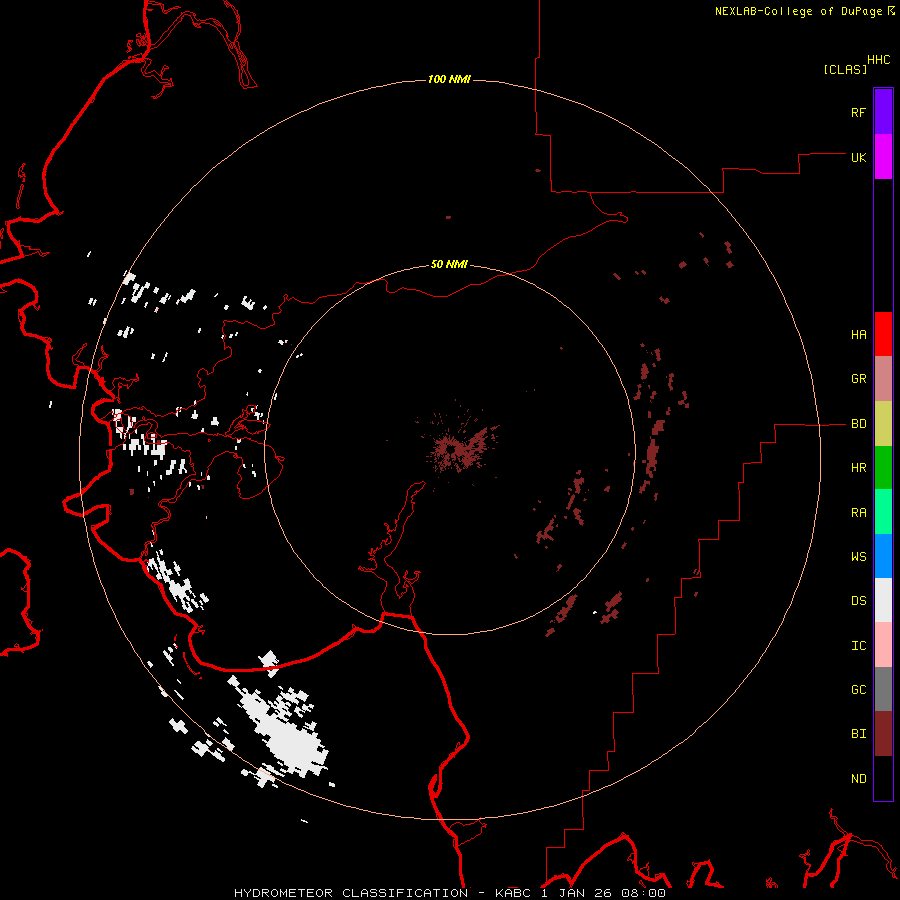Click the DS white legend swatch
Image resolution: width=900 pixels, height=900 pixels.
[883, 600]
